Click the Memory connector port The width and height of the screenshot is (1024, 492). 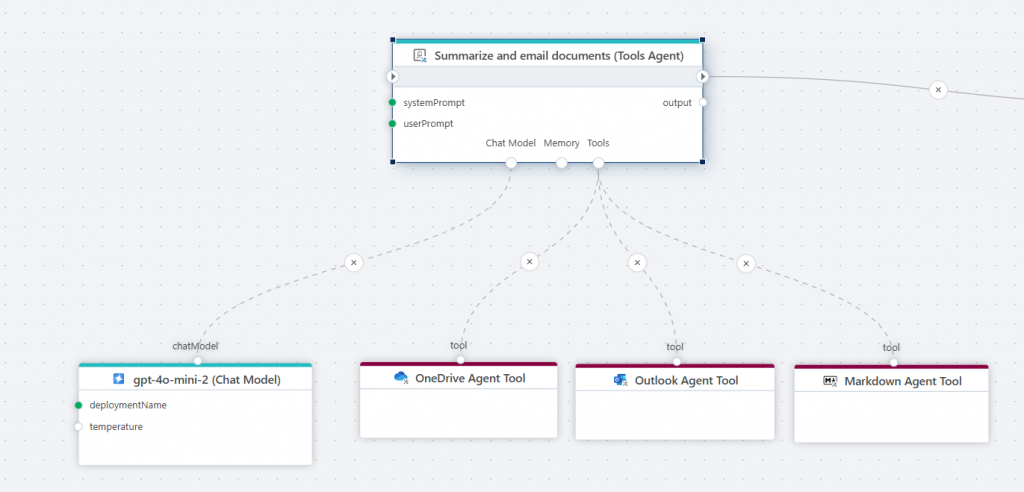click(x=562, y=163)
